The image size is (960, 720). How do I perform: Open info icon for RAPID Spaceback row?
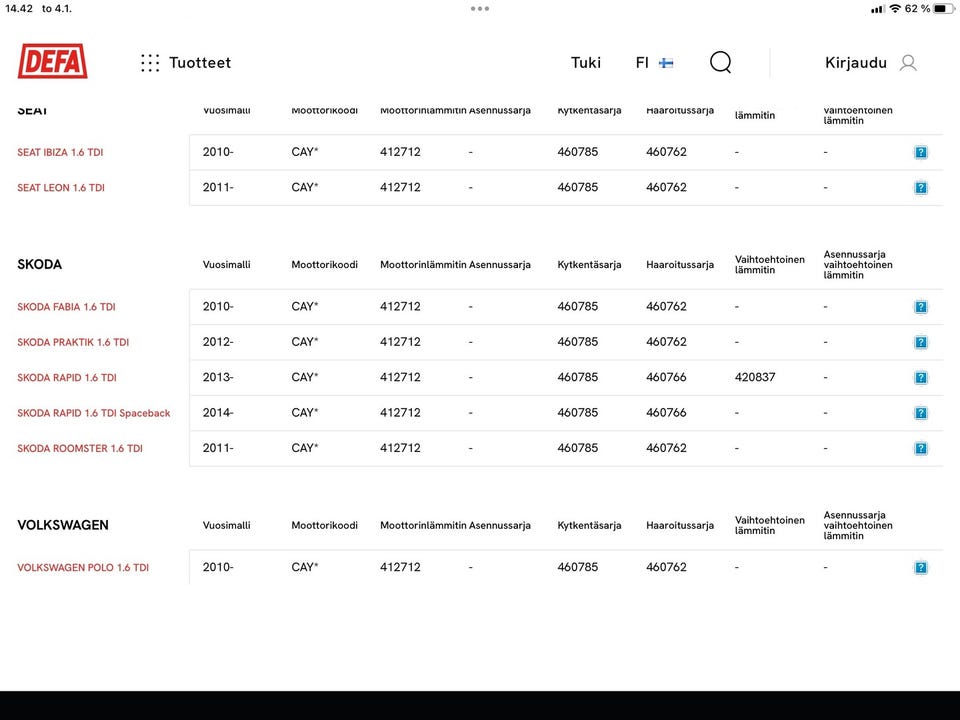[x=921, y=413]
